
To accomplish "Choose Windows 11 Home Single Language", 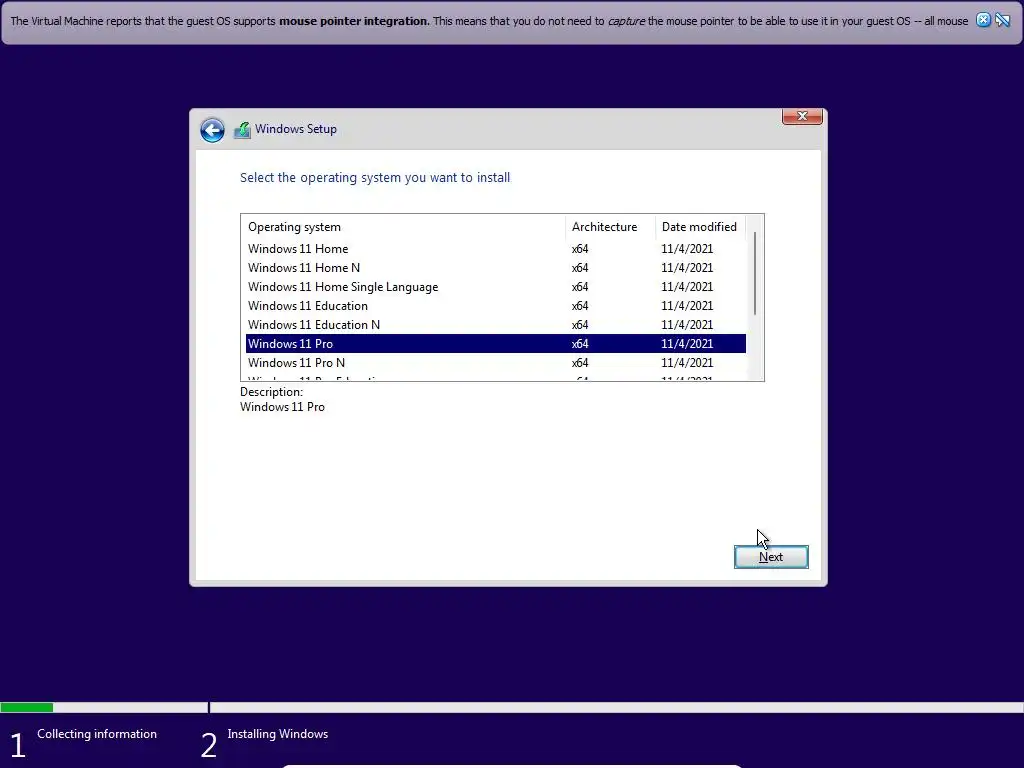I will click(496, 287).
